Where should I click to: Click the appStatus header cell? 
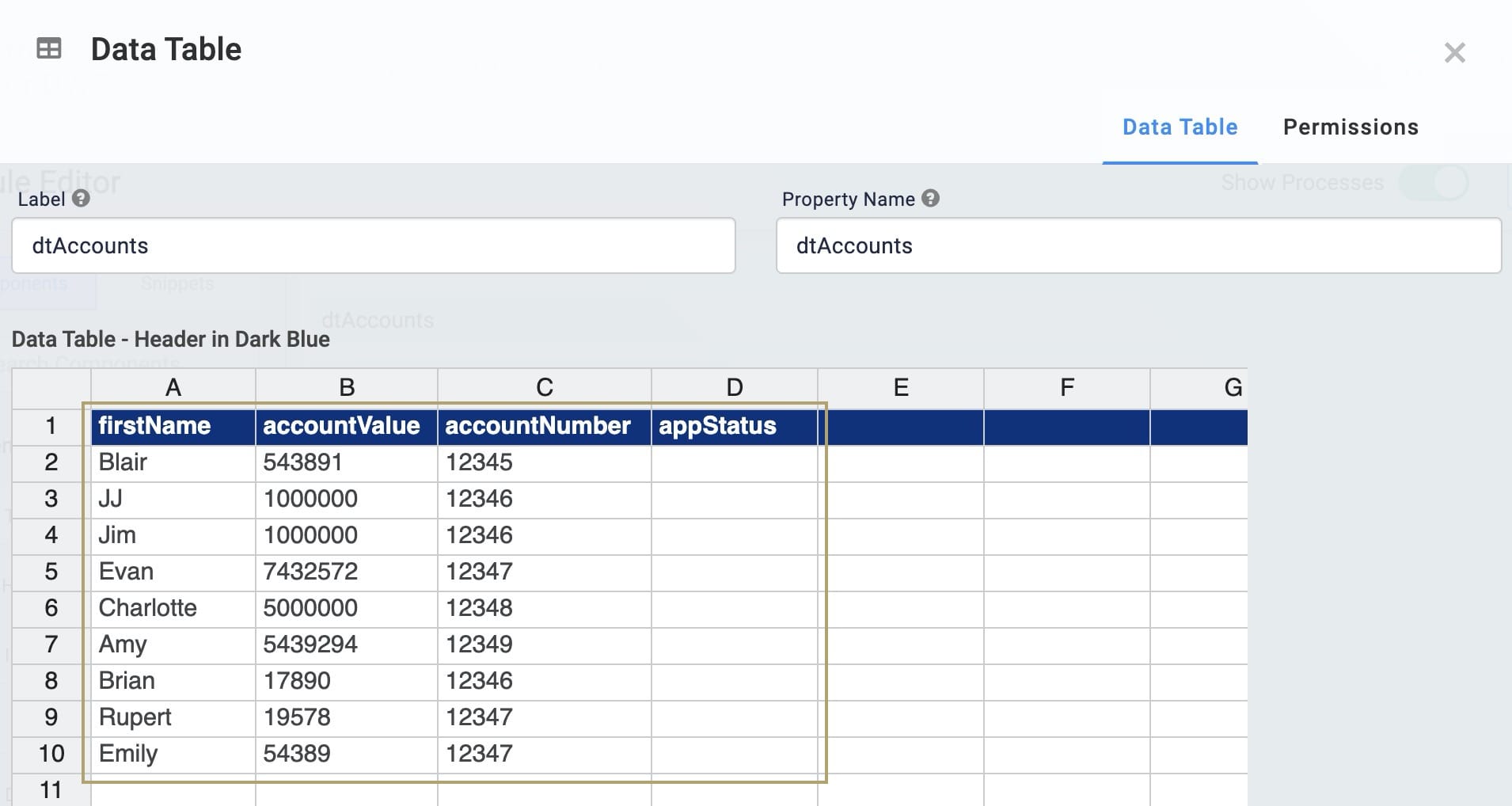pos(735,427)
